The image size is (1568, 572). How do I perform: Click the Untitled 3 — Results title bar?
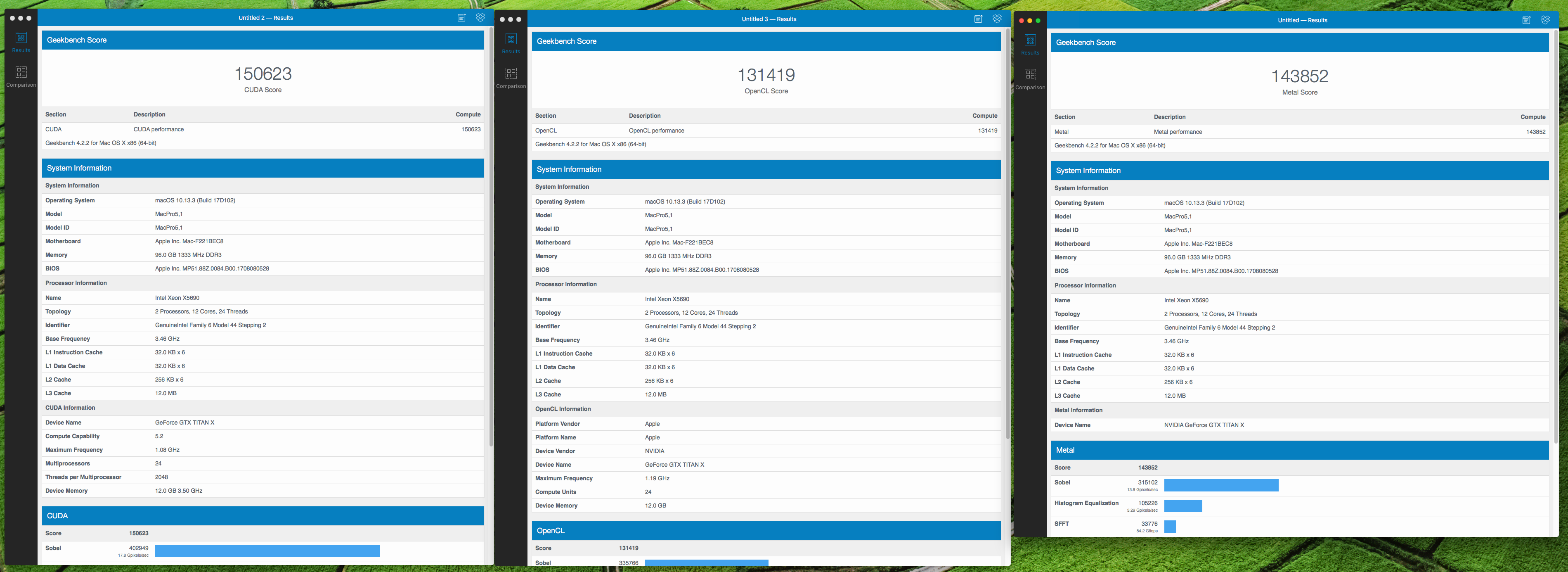tap(769, 19)
